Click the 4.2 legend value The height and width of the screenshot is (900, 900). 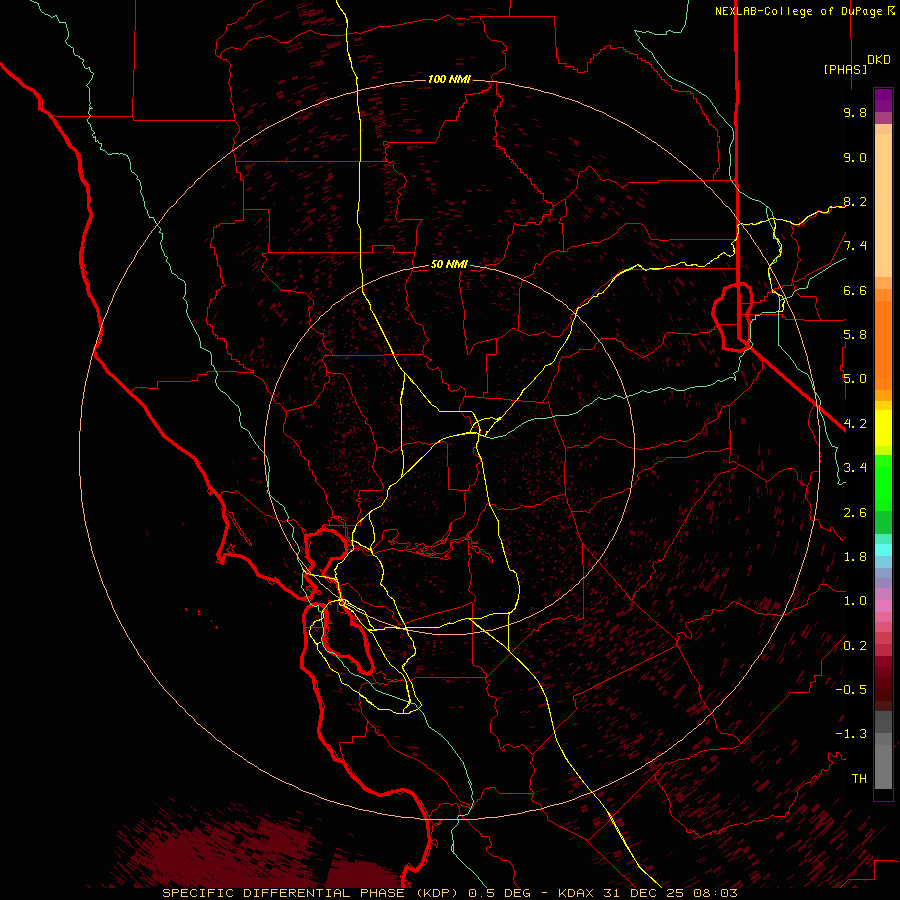855,424
